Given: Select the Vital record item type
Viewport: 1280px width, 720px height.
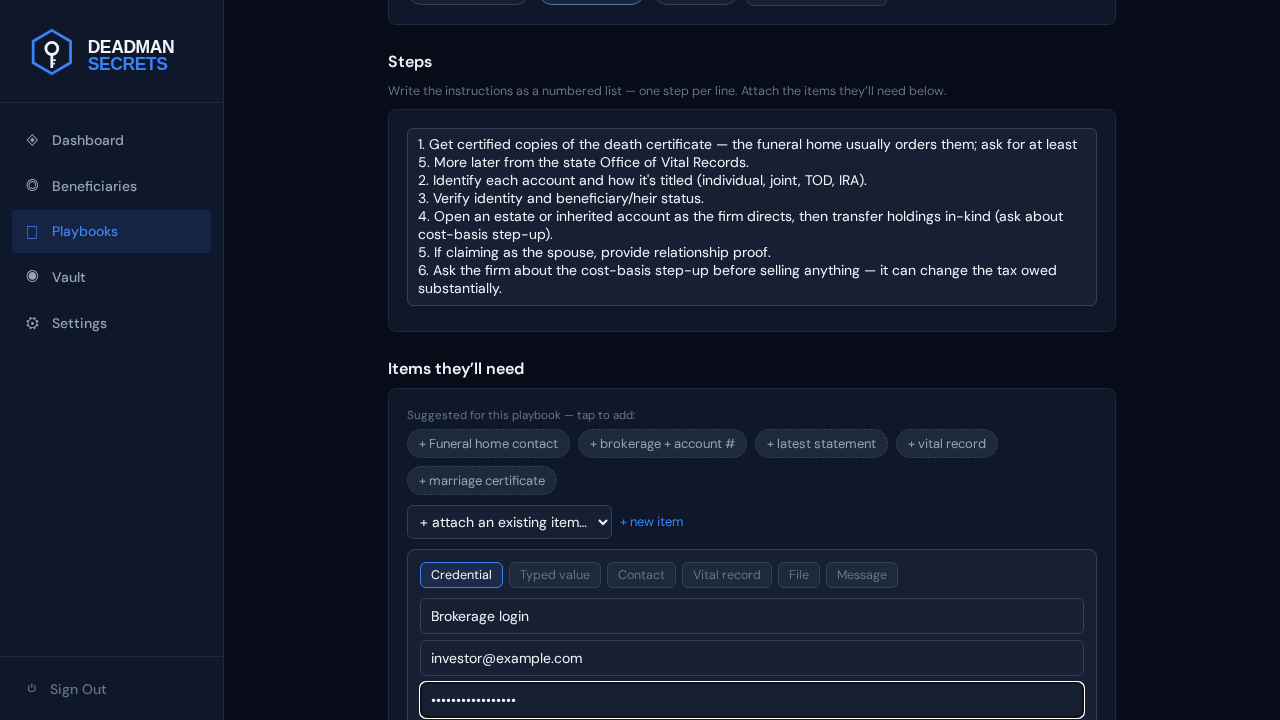Looking at the screenshot, I should click(727, 575).
